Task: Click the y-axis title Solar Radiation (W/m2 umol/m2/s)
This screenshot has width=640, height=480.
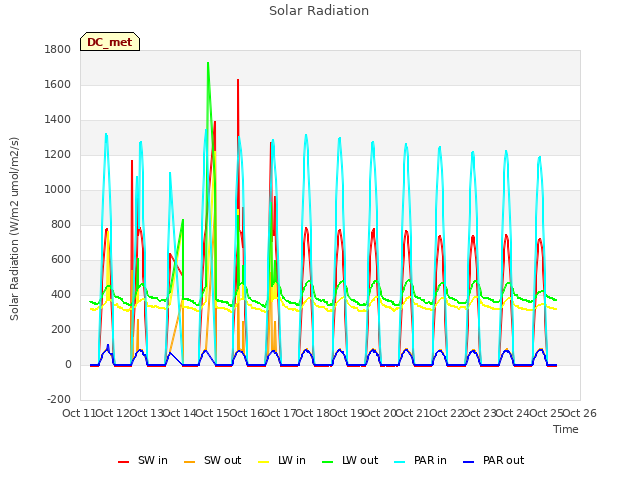Action: click(x=14, y=229)
